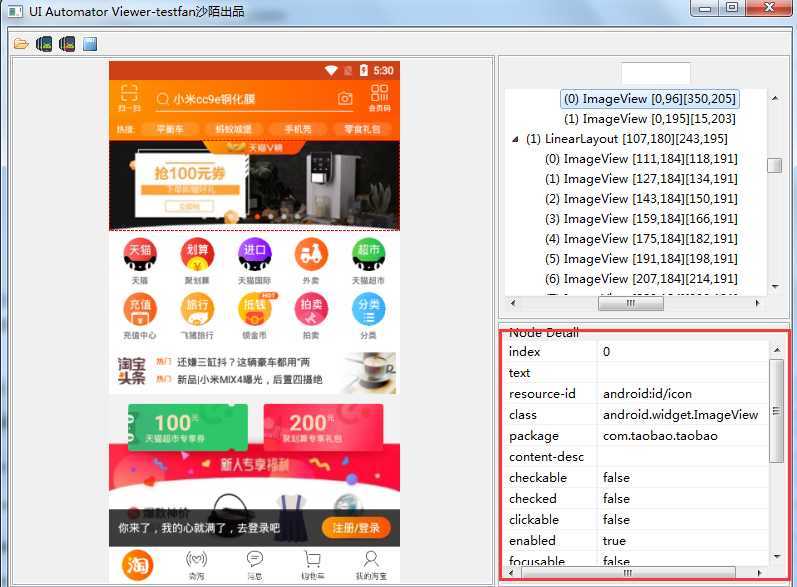Click the class value android.widget.ImageView
Viewport: 797px width, 587px height.
coord(680,415)
